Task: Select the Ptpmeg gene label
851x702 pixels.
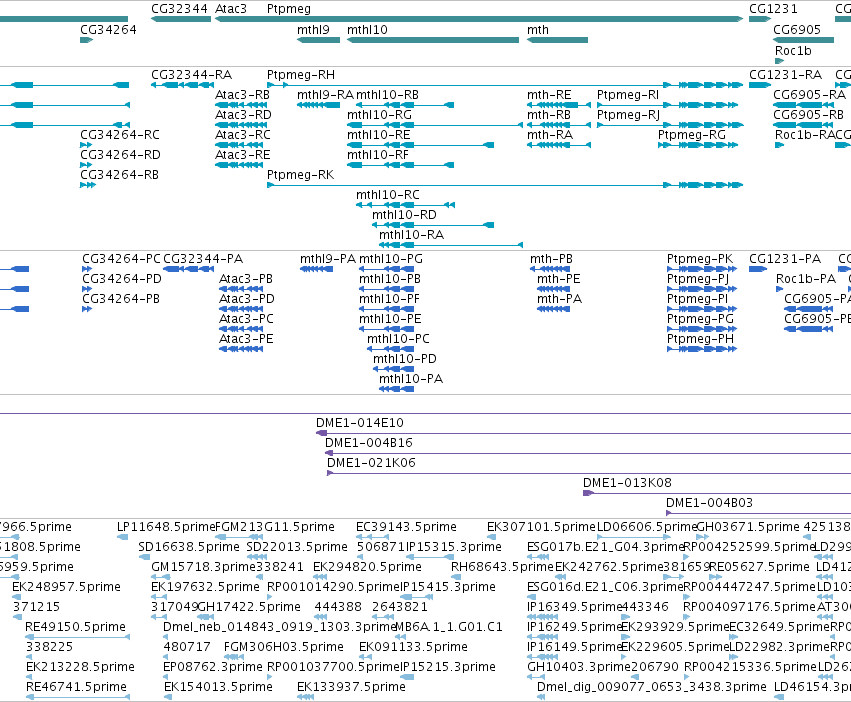Action: click(x=289, y=9)
